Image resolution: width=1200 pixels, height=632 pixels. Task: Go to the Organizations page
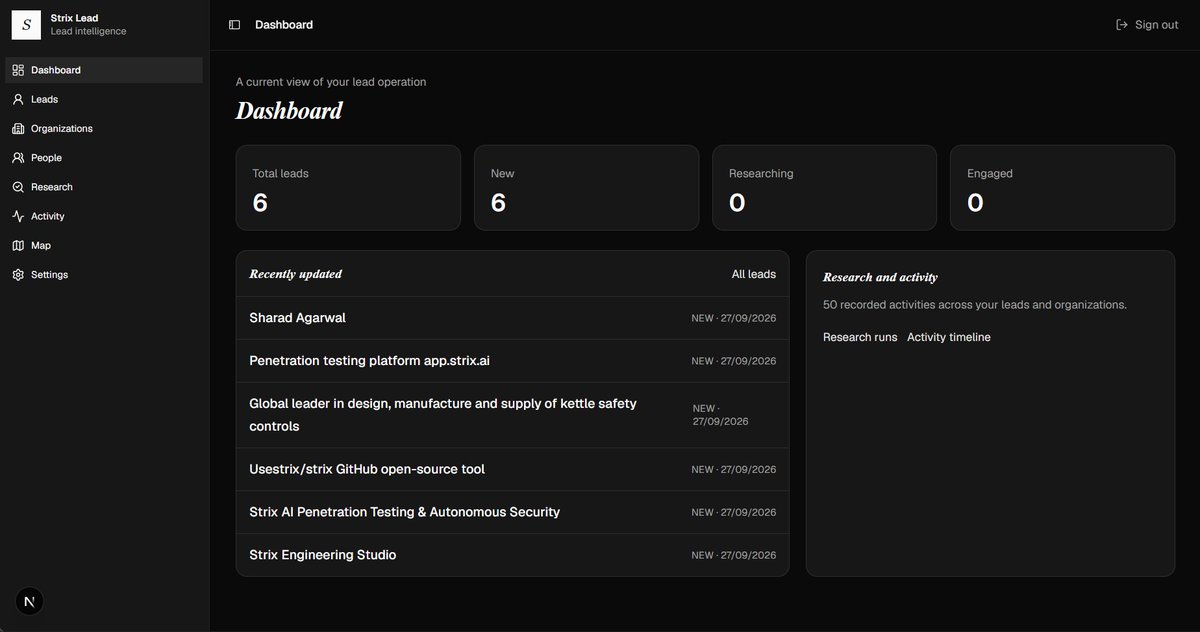[105, 128]
